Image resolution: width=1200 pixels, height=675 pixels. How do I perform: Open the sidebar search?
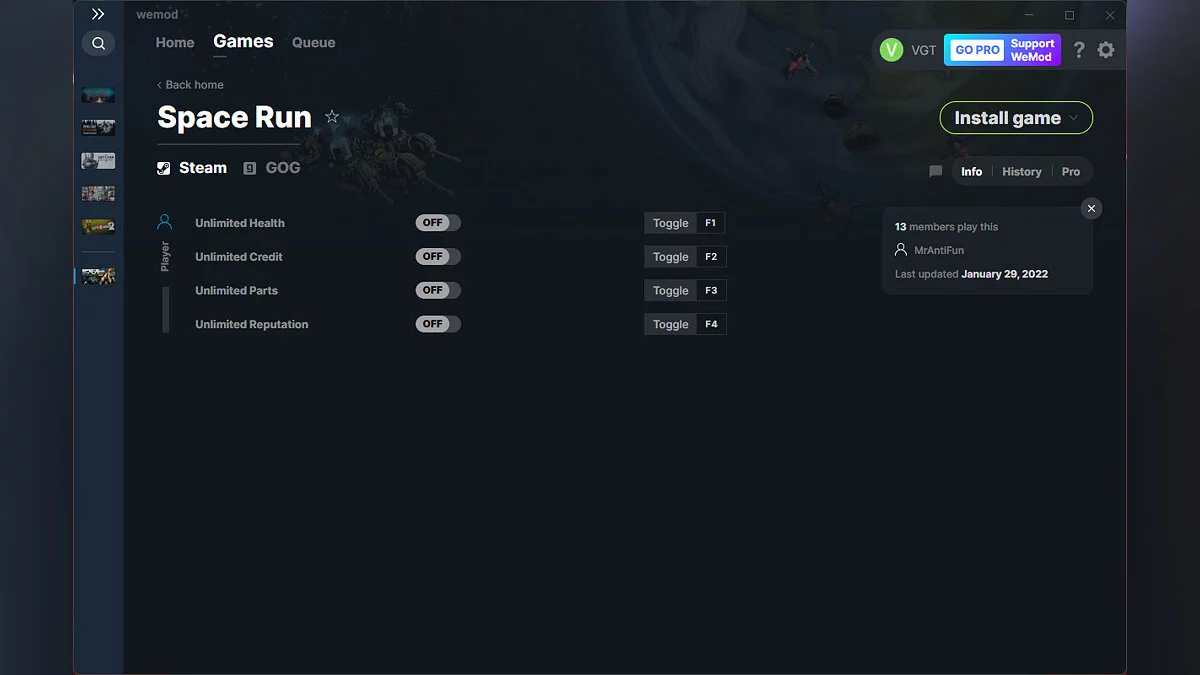(x=97, y=43)
